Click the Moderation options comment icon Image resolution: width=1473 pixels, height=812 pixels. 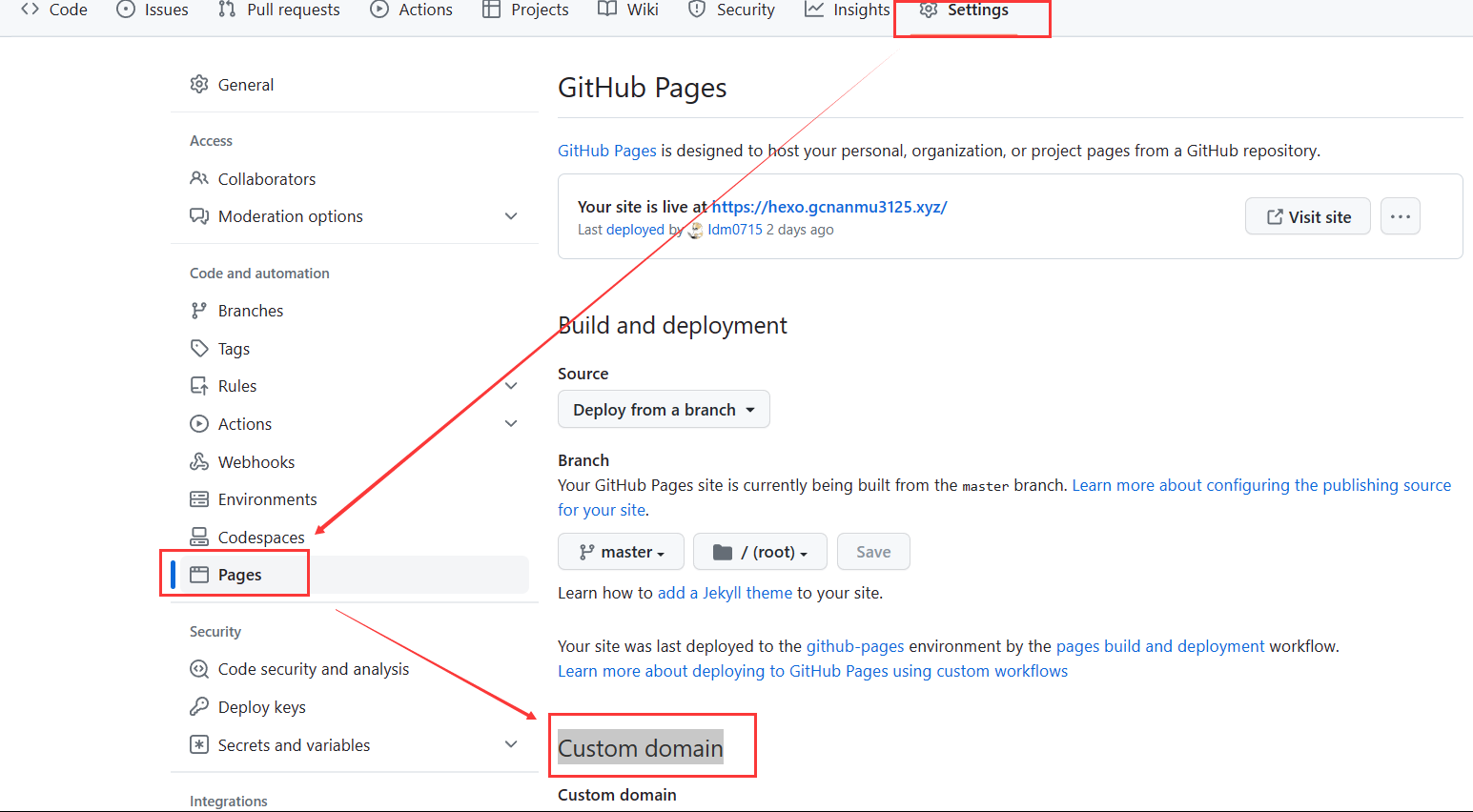point(199,216)
